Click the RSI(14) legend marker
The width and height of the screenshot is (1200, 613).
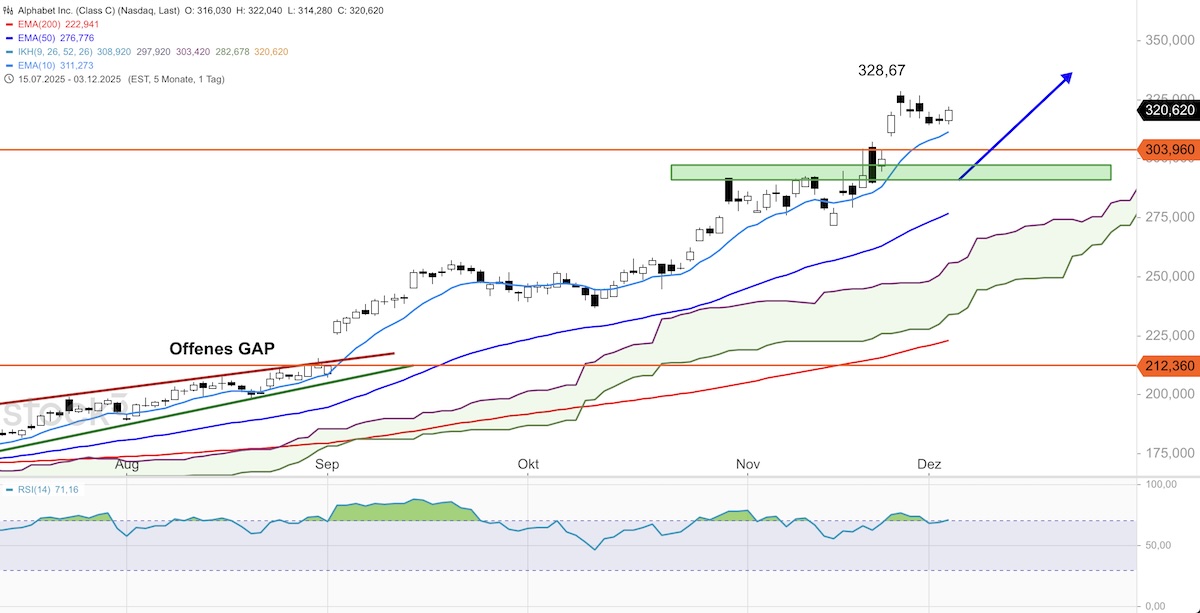pyautogui.click(x=9, y=489)
